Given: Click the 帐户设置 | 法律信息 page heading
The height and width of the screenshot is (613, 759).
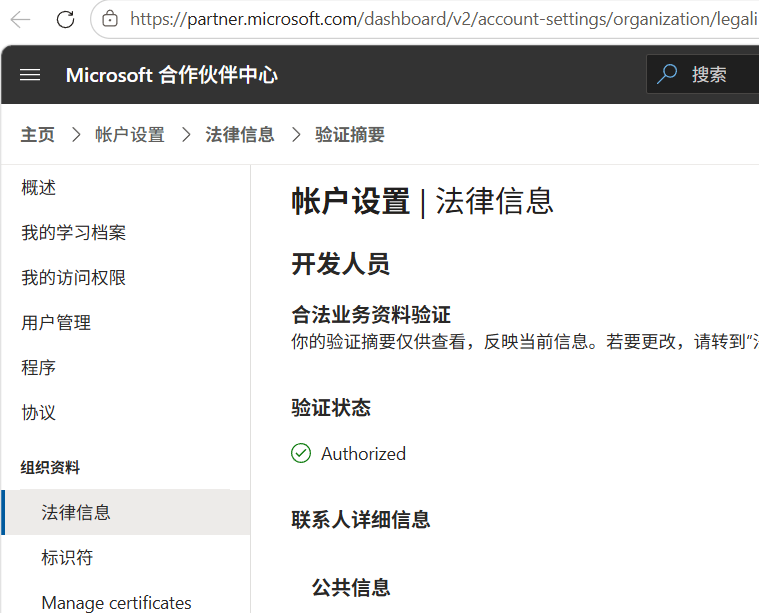Looking at the screenshot, I should point(423,201).
